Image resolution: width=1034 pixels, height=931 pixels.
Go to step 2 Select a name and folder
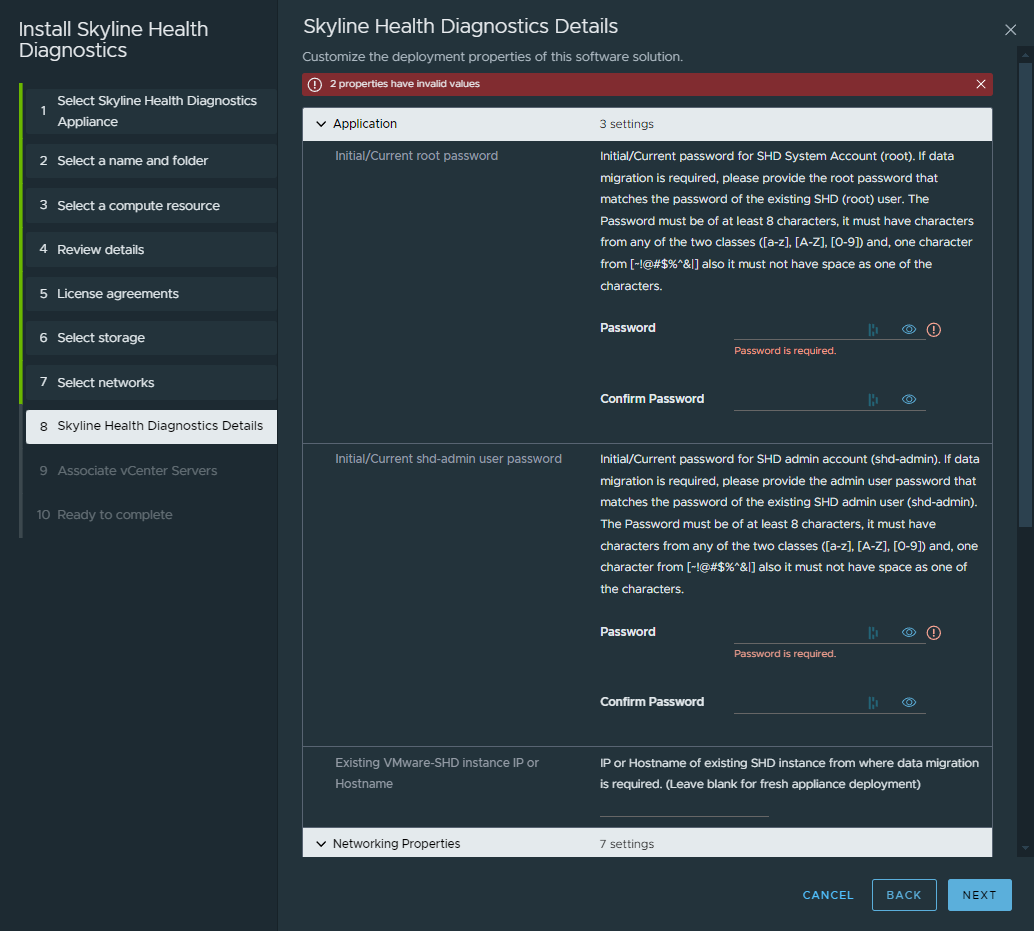pyautogui.click(x=151, y=161)
